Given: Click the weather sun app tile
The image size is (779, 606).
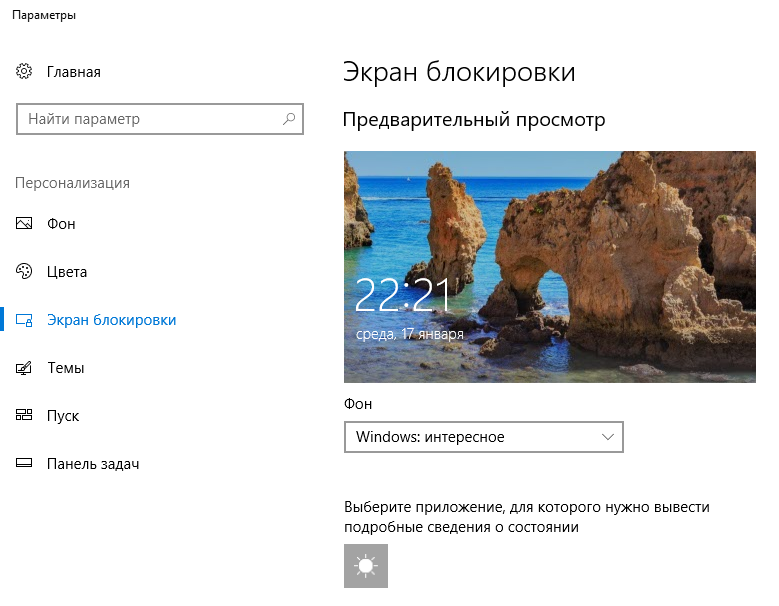Looking at the screenshot, I should (x=366, y=566).
